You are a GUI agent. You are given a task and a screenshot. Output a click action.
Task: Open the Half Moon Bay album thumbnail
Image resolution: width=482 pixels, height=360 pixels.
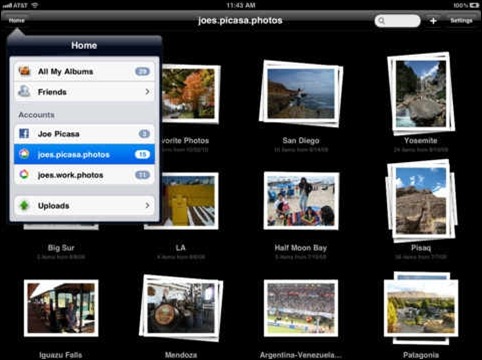[x=301, y=201]
